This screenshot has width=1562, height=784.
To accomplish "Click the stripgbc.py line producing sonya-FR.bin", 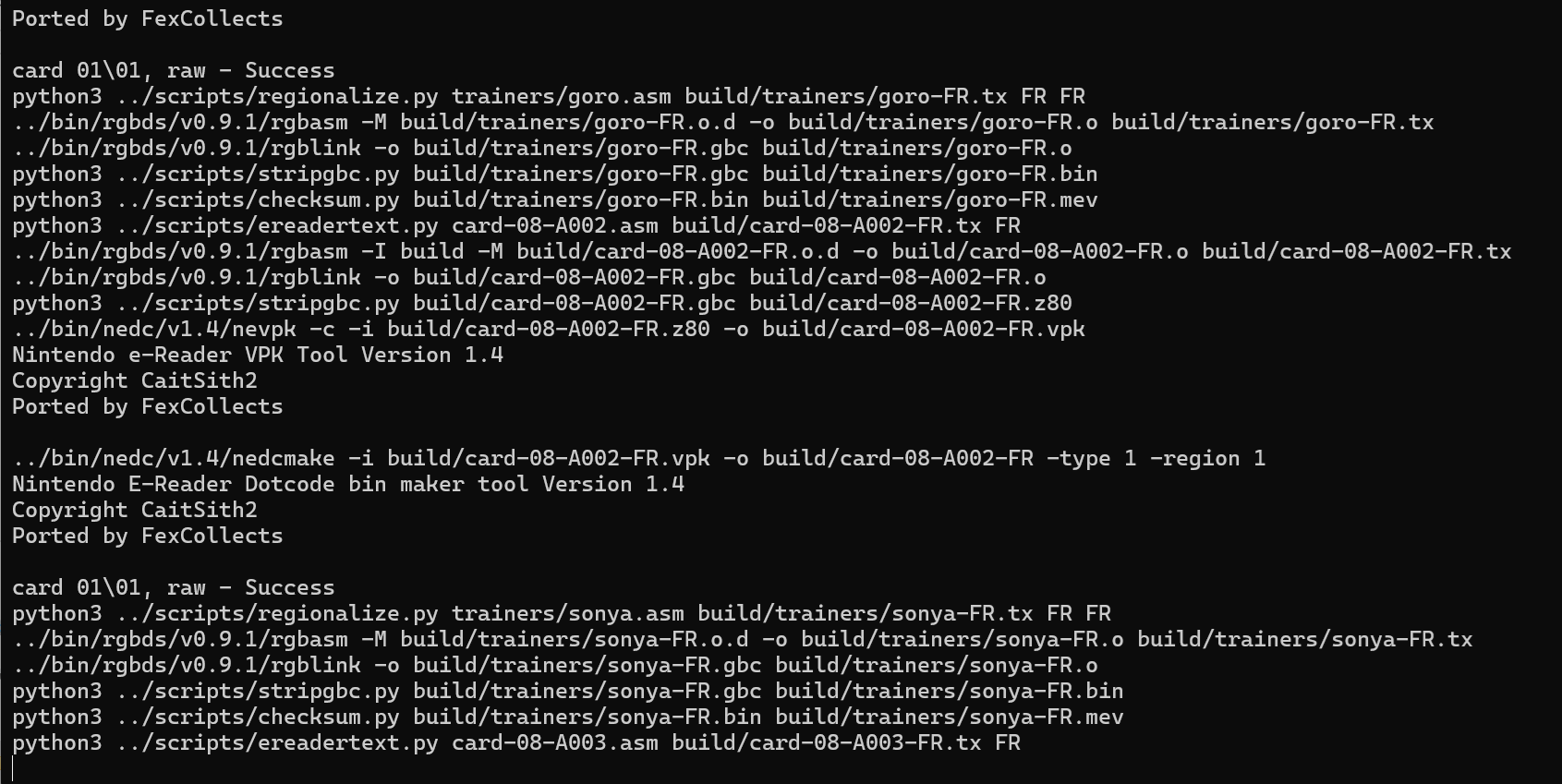I will 568,692.
